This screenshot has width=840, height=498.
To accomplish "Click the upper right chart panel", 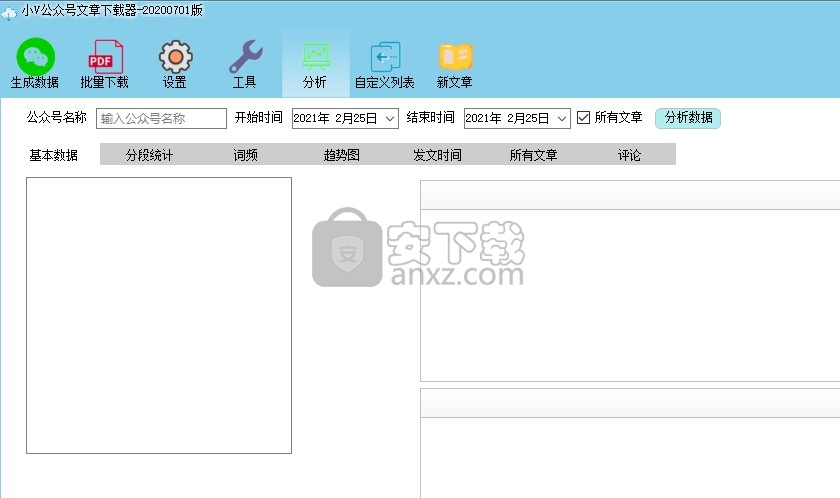I will click(x=630, y=281).
